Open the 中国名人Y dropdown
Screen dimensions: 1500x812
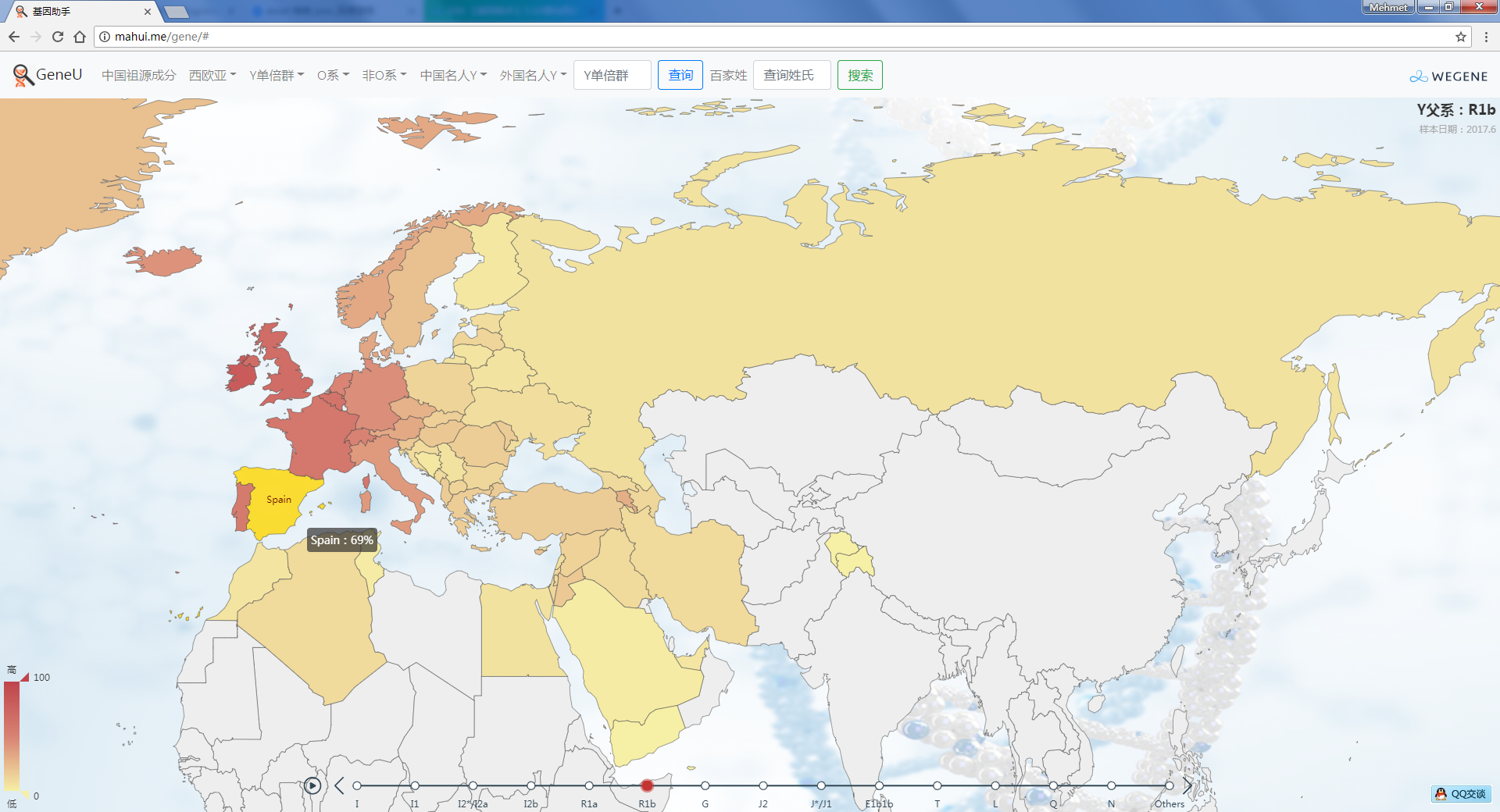pos(453,76)
